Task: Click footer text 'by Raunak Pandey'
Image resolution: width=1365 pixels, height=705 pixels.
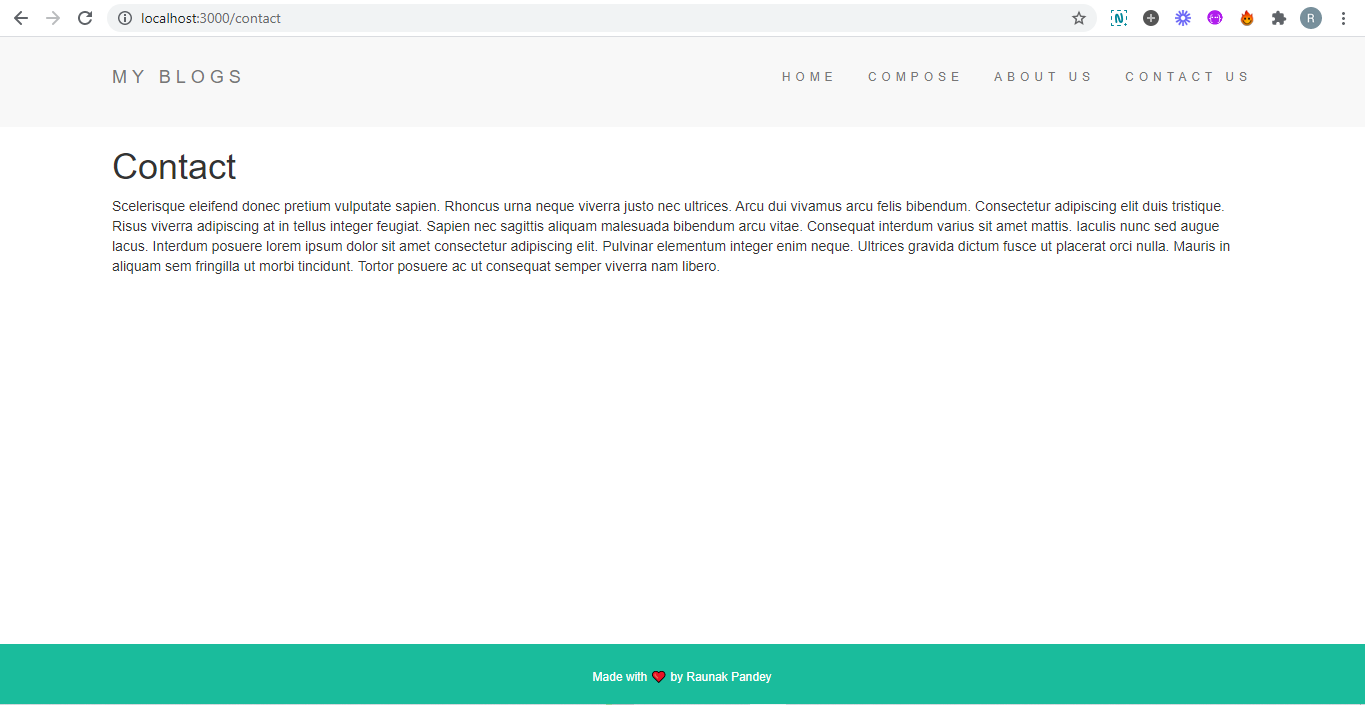Action: coord(721,677)
